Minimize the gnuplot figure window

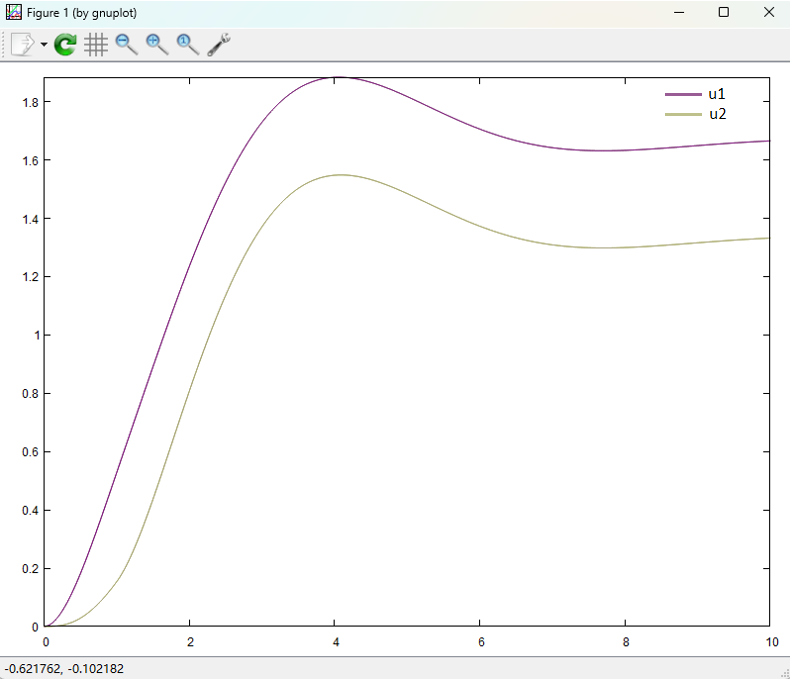tap(679, 13)
